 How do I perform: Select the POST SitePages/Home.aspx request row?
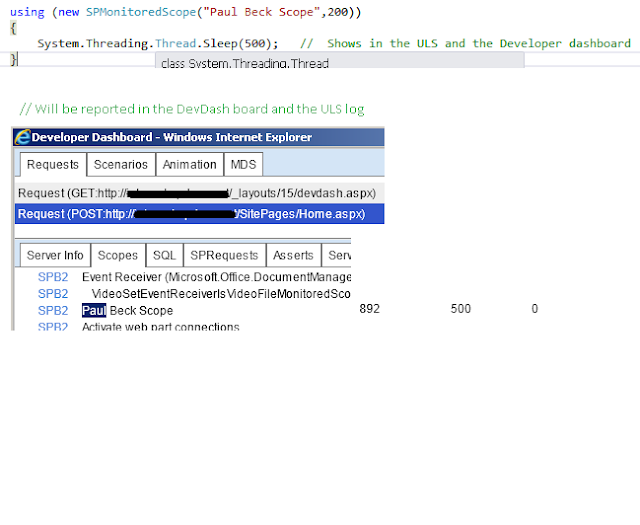[200, 214]
